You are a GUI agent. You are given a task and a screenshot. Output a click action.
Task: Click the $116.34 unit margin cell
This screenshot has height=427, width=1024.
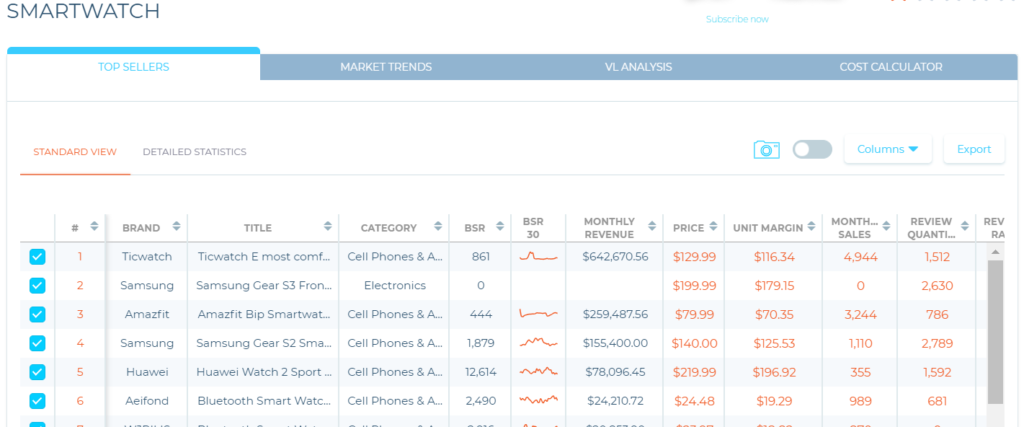pyautogui.click(x=774, y=257)
